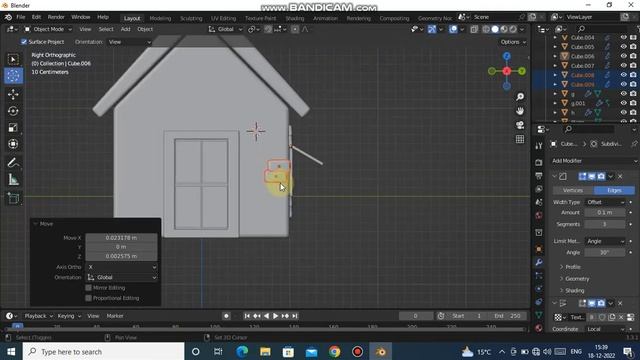Select the Add Cube tool
This screenshot has width=640, height=360.
pyautogui.click(x=13, y=198)
